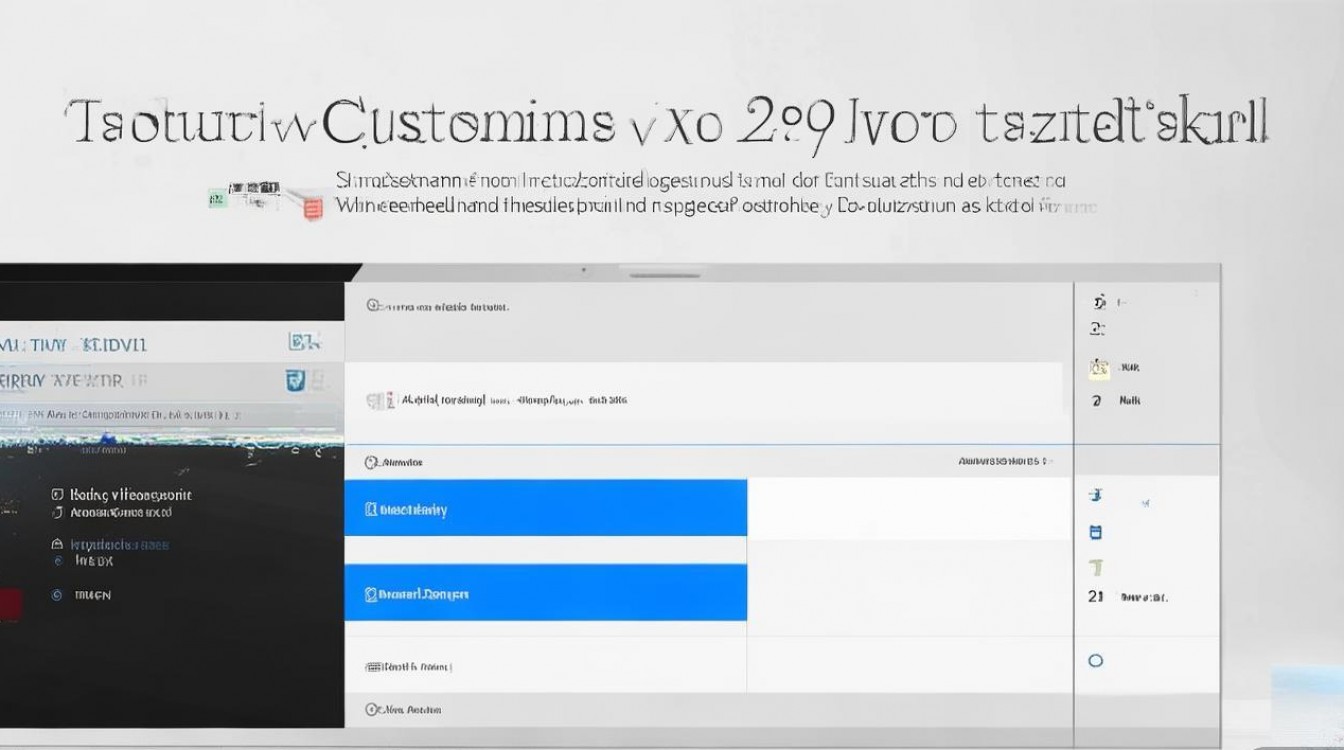Viewport: 1344px width, 750px height.
Task: Expand the 'Almeudos' section header
Action: click(395, 463)
